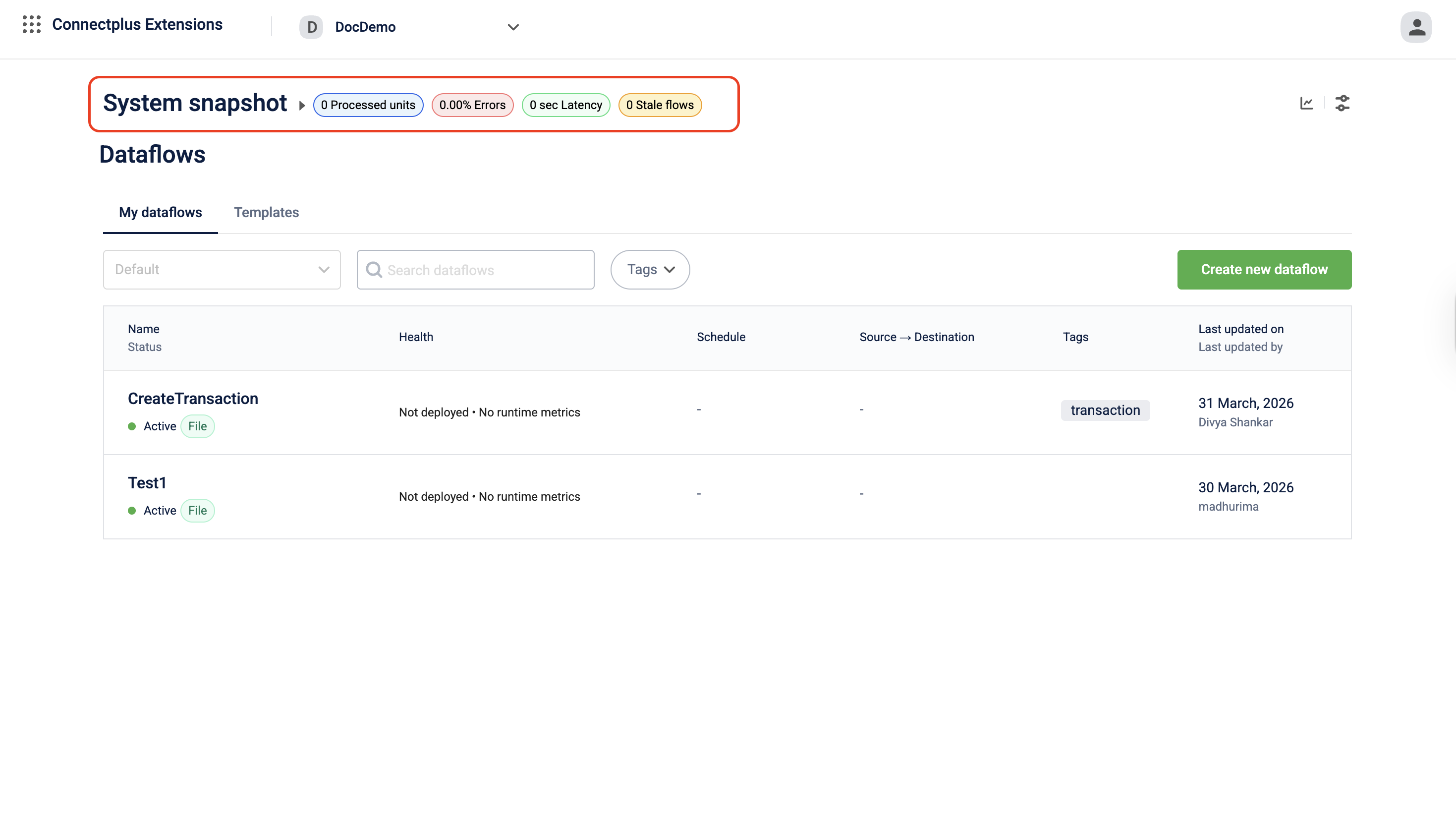1456x821 pixels.
Task: Click Create new dataflow button
Action: (x=1264, y=270)
